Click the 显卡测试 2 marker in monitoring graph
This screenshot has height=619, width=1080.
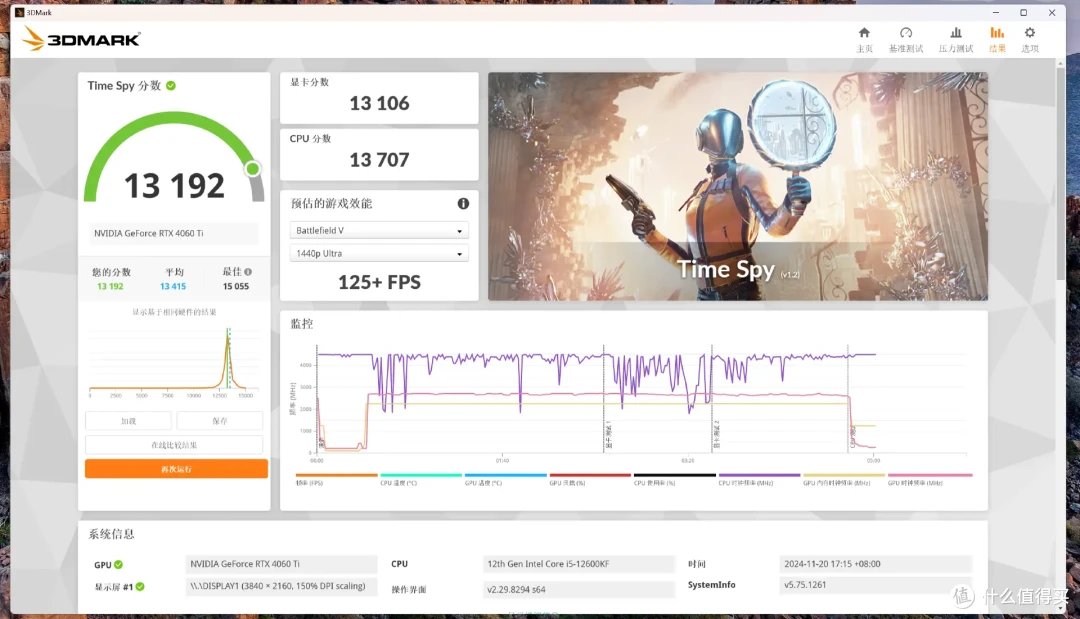point(716,435)
